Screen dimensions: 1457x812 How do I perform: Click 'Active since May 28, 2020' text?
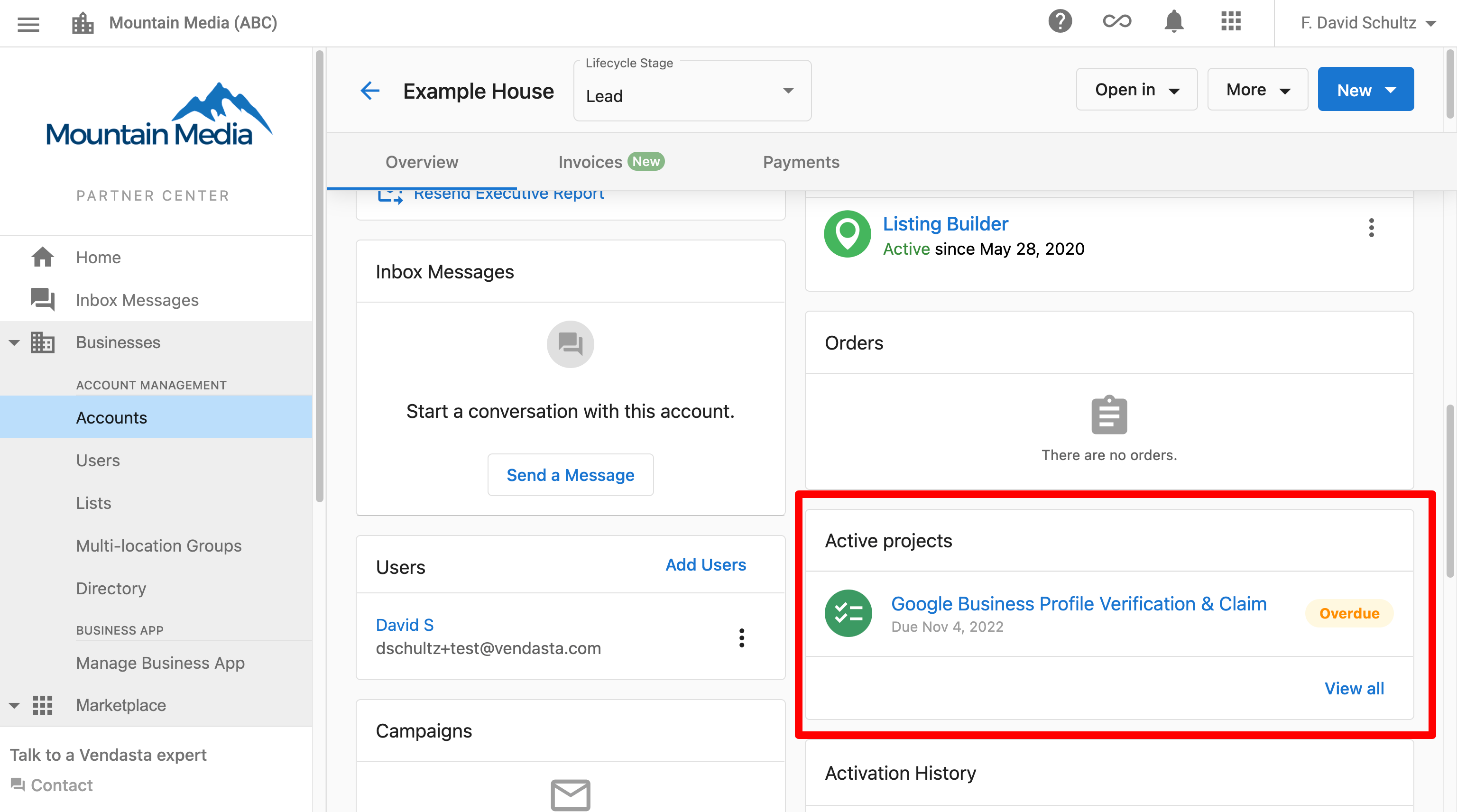pos(984,249)
